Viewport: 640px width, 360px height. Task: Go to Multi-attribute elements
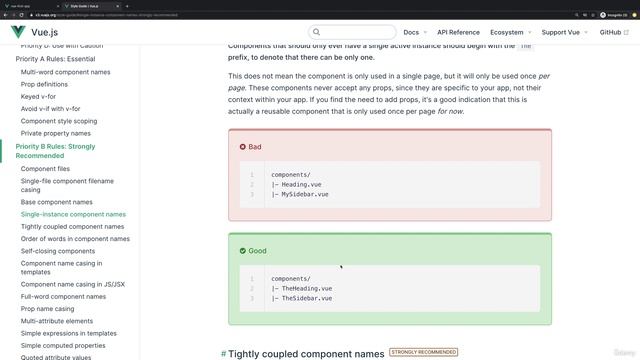pos(57,321)
